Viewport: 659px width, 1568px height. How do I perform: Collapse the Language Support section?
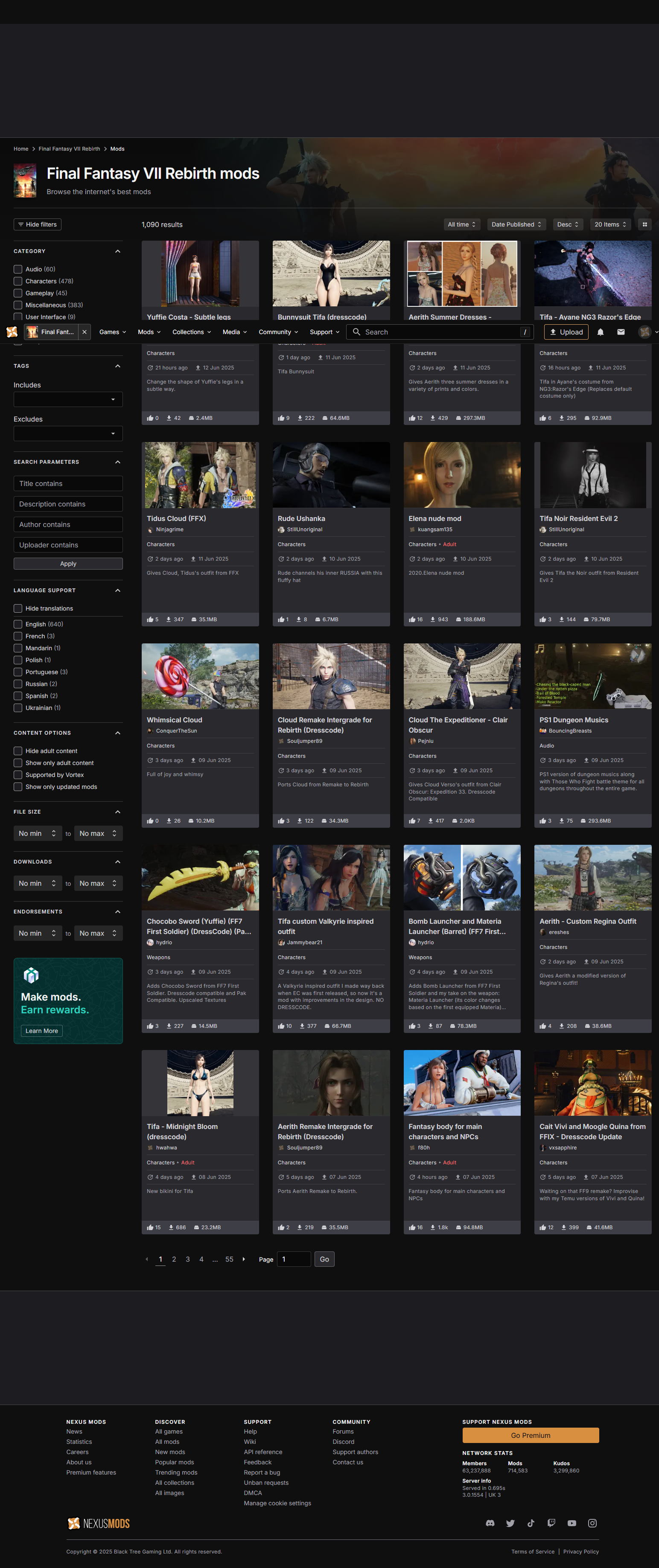pyautogui.click(x=117, y=591)
